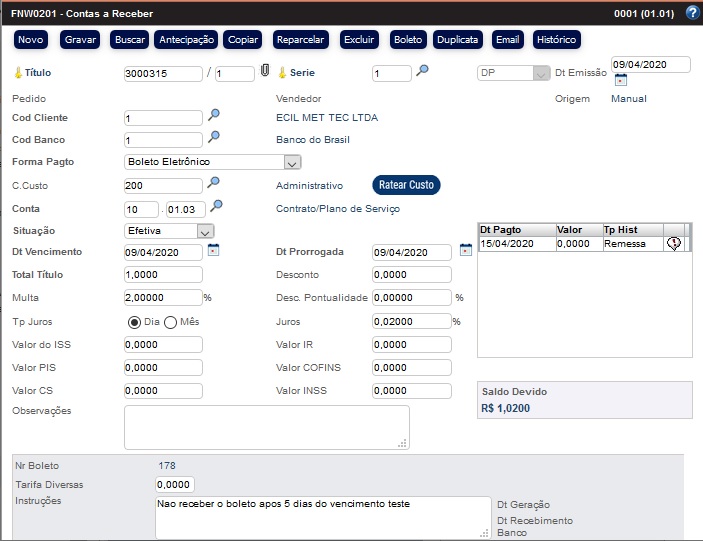Click the C.Custo search magnifier

click(213, 184)
